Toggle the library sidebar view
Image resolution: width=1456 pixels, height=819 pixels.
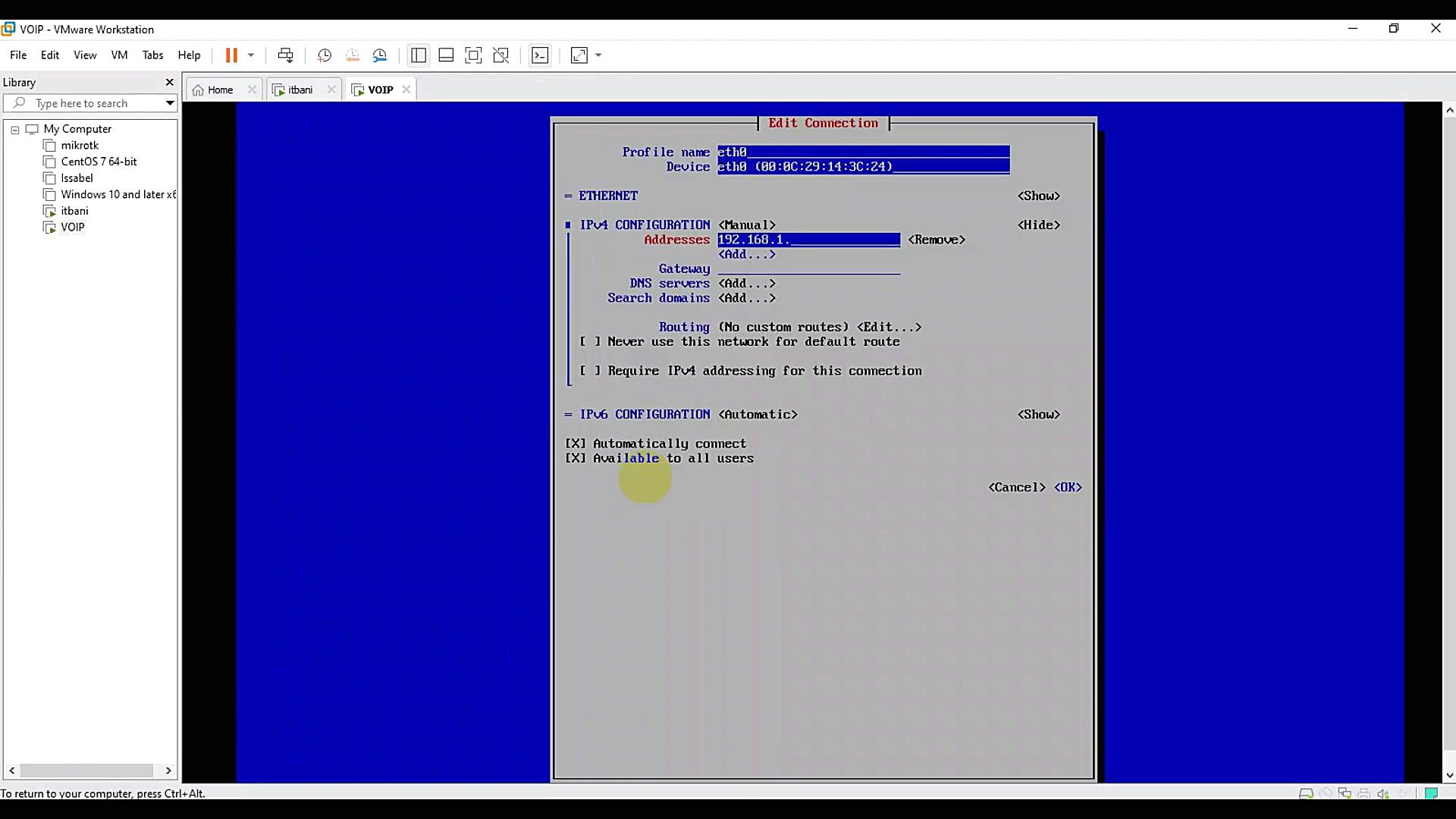coord(418,55)
